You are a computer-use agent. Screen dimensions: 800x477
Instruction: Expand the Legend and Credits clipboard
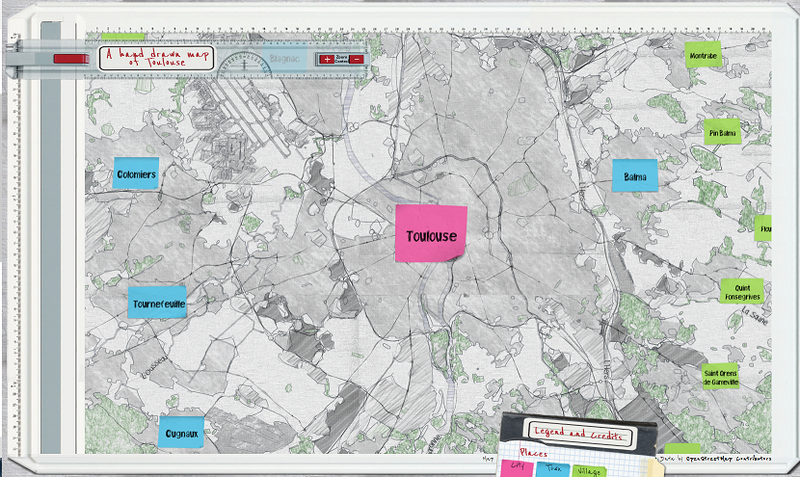579,435
